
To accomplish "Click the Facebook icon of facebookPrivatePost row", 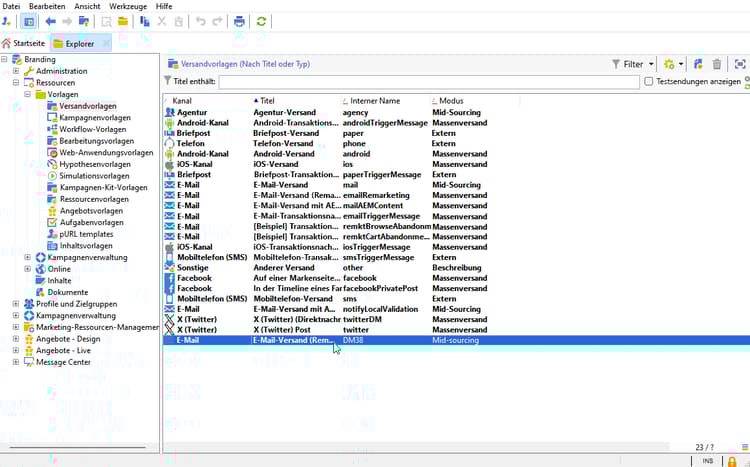I will (169, 289).
